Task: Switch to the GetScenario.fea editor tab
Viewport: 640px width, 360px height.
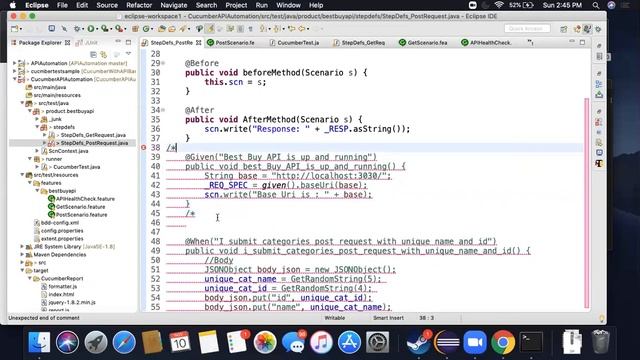Action: 423,42
